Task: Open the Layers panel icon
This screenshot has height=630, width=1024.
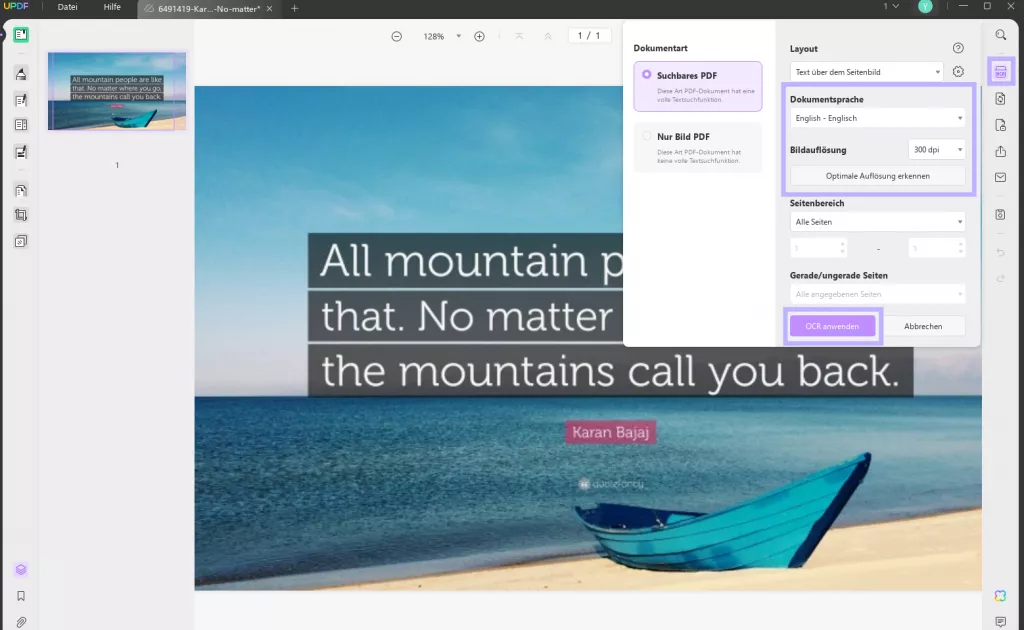Action: (x=21, y=569)
